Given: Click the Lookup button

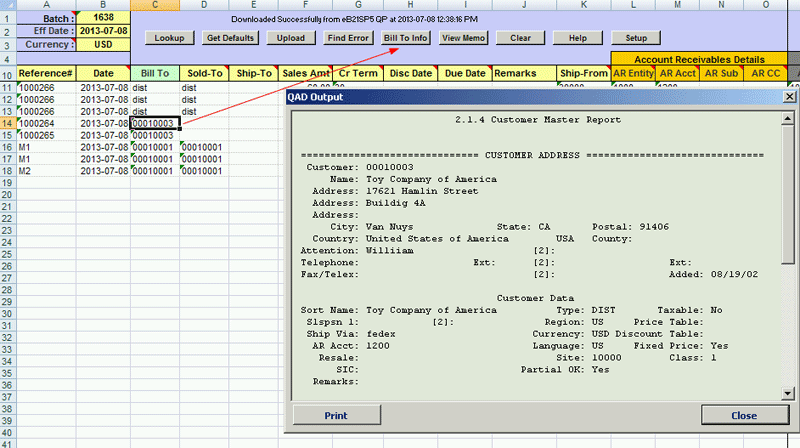Looking at the screenshot, I should tap(169, 38).
